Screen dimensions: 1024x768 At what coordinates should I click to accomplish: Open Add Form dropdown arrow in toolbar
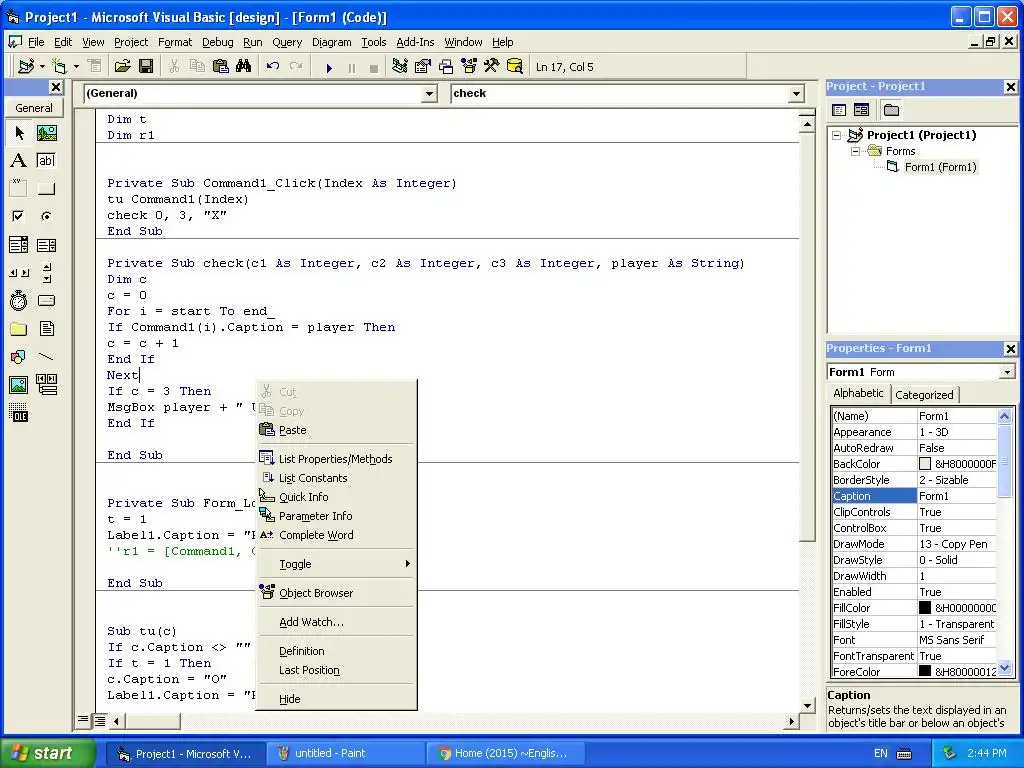76,67
